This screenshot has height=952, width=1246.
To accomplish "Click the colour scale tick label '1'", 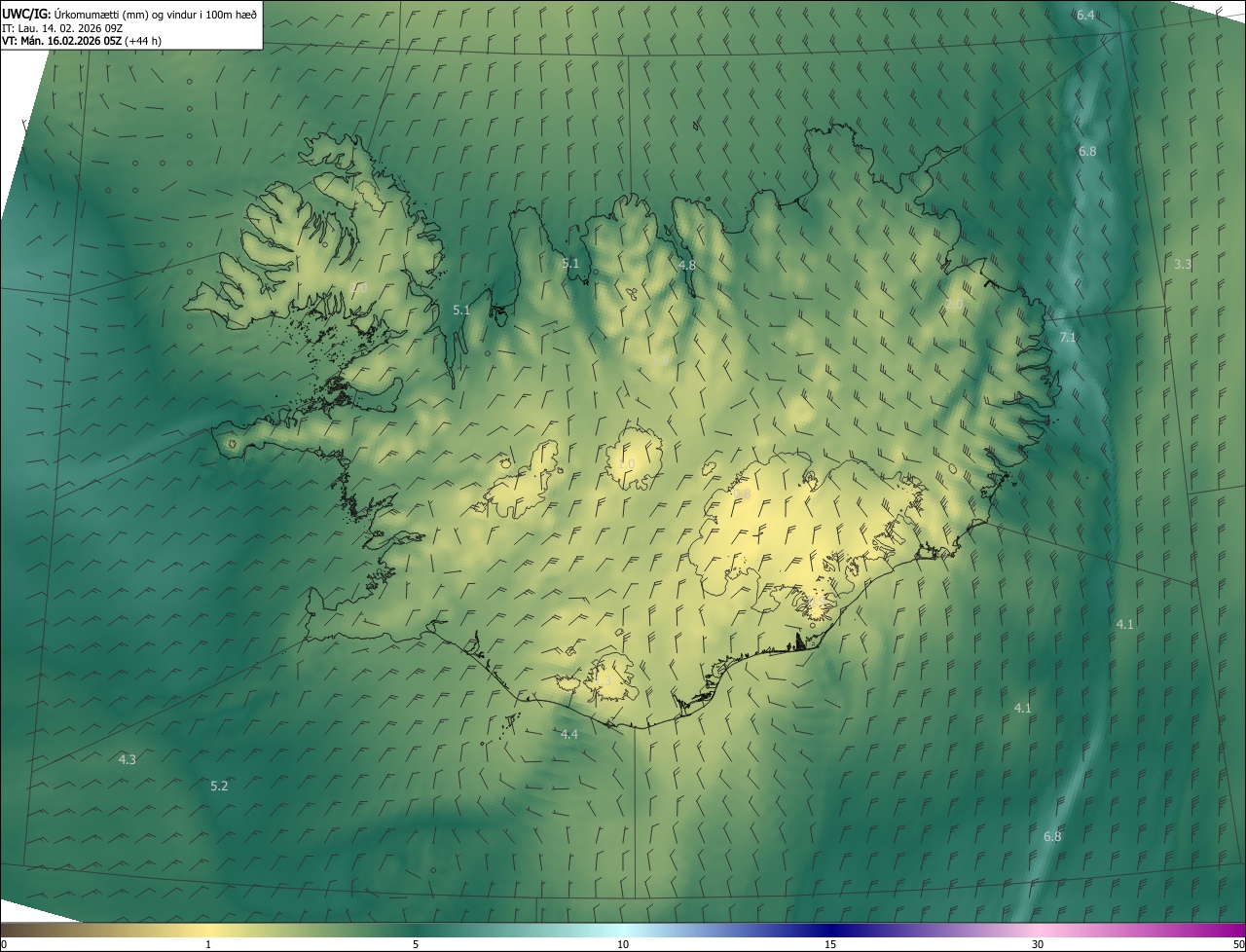I will 208,945.
